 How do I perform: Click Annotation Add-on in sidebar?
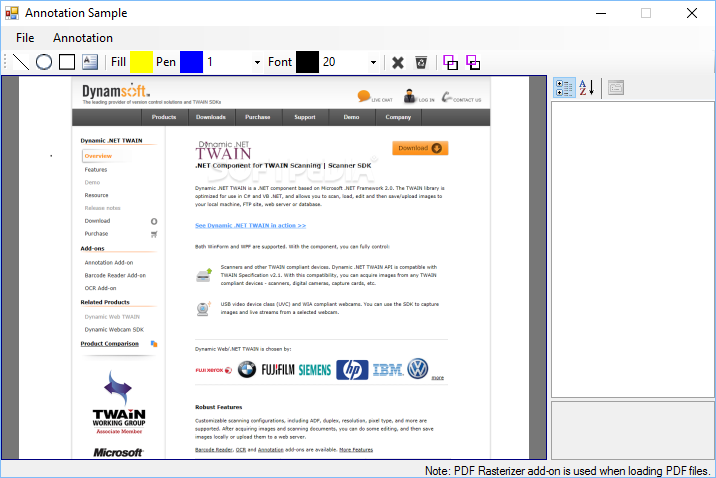(x=109, y=263)
